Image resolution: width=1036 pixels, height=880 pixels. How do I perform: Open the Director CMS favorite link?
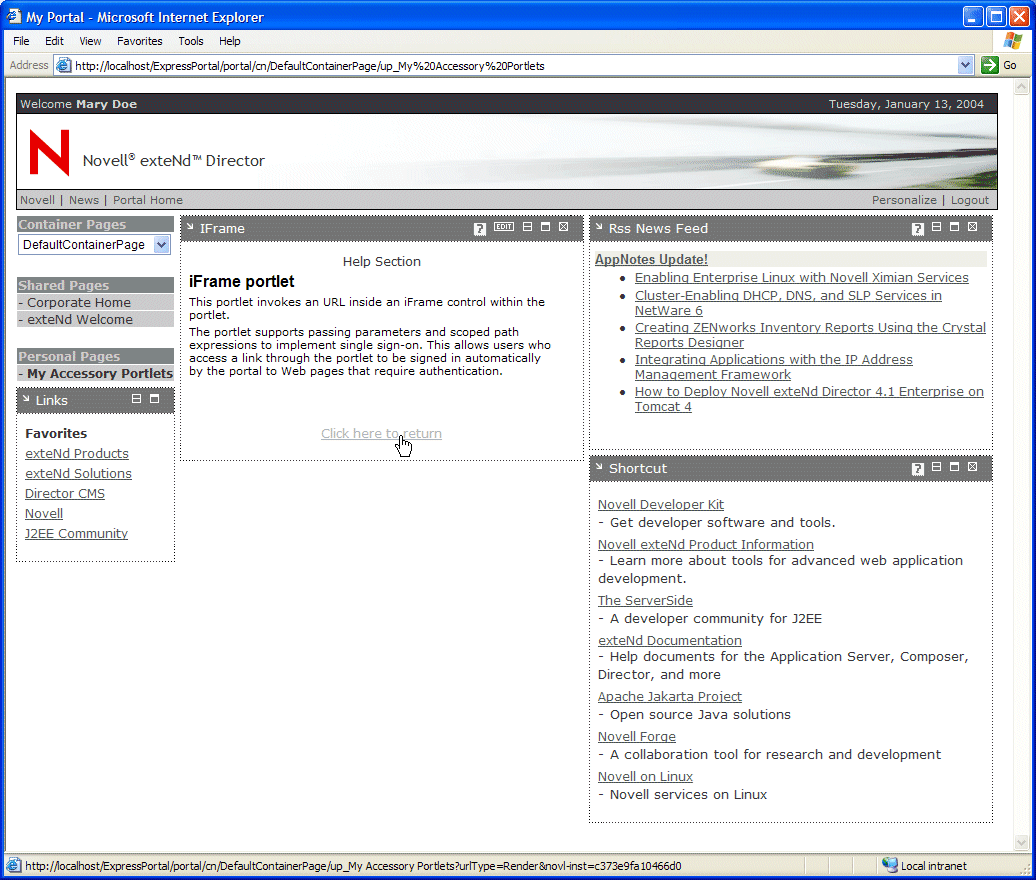(x=65, y=494)
